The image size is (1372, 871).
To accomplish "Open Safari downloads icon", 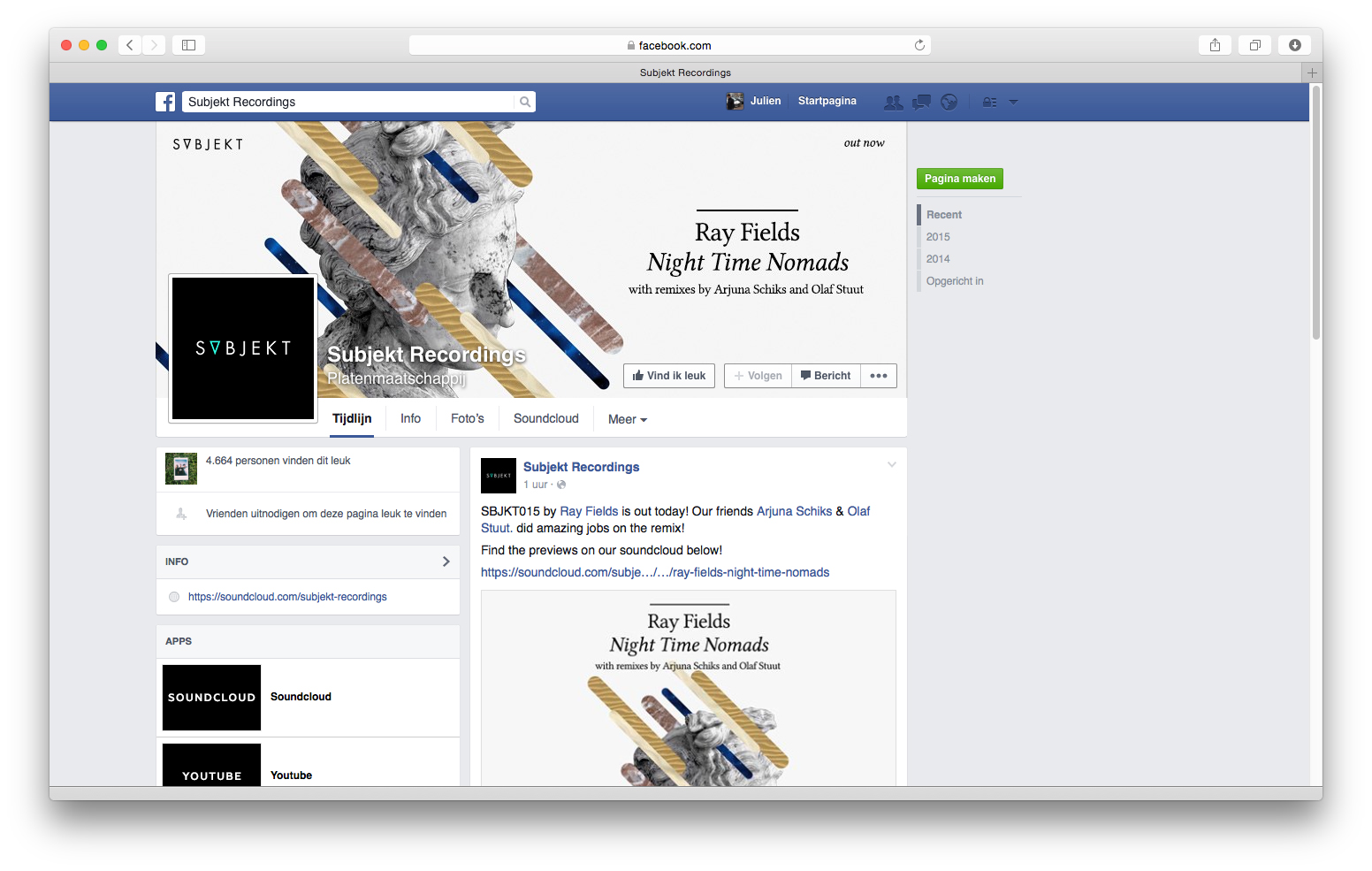I will [x=1295, y=45].
